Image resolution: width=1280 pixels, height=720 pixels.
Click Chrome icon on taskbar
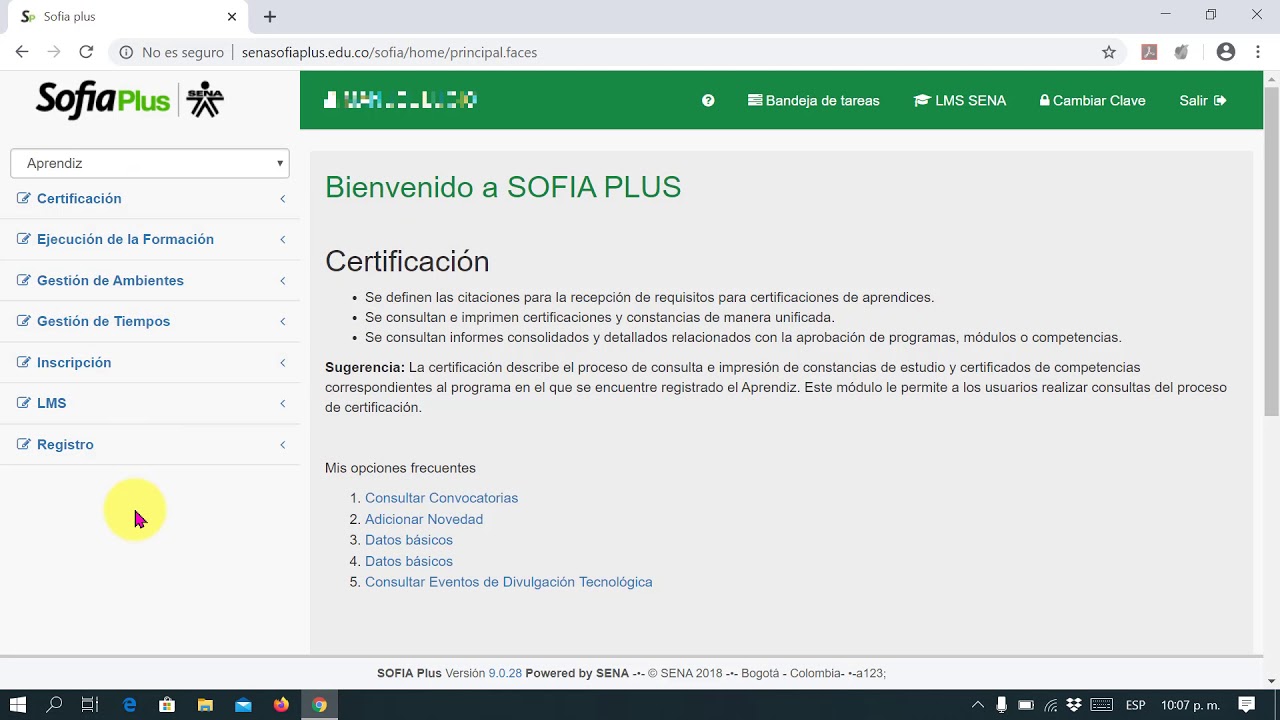tap(319, 705)
